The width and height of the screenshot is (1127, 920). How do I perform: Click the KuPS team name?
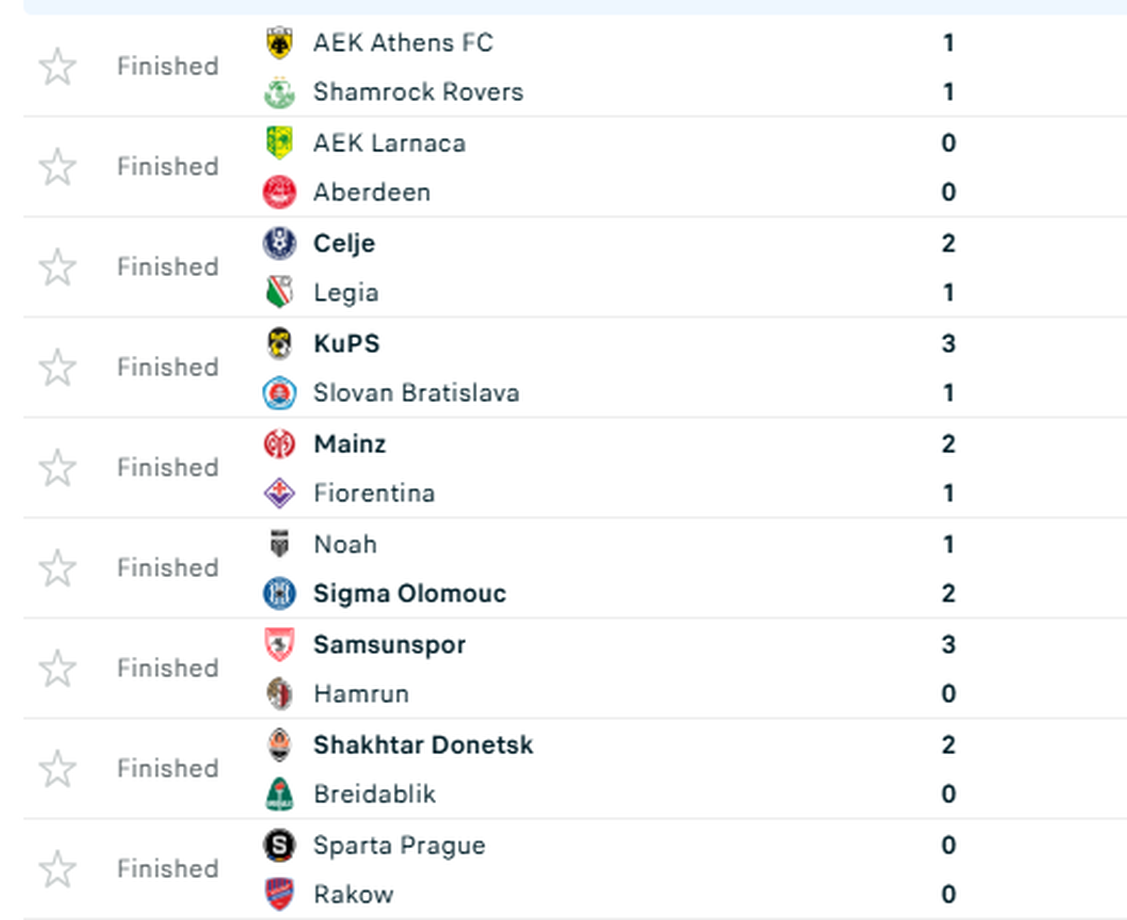tap(346, 344)
